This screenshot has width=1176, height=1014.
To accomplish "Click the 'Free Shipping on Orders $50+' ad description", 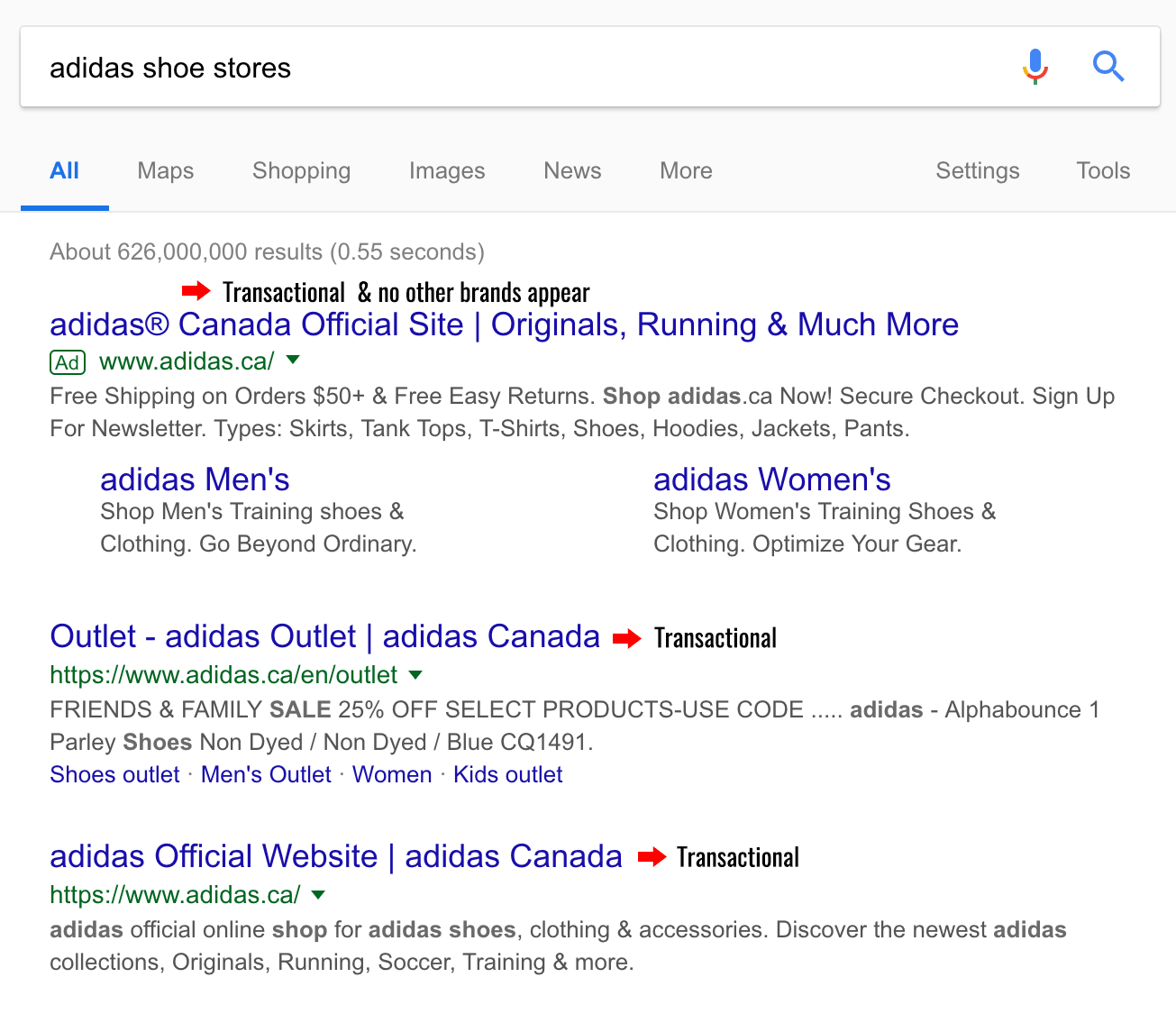I will click(582, 412).
